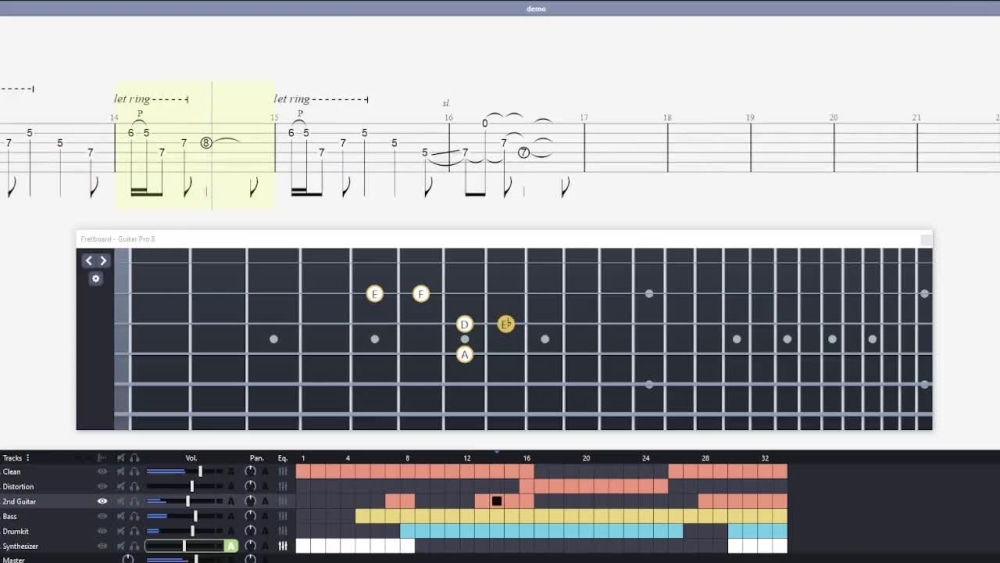
Task: Solo the Drumkit track
Action: pos(135,531)
